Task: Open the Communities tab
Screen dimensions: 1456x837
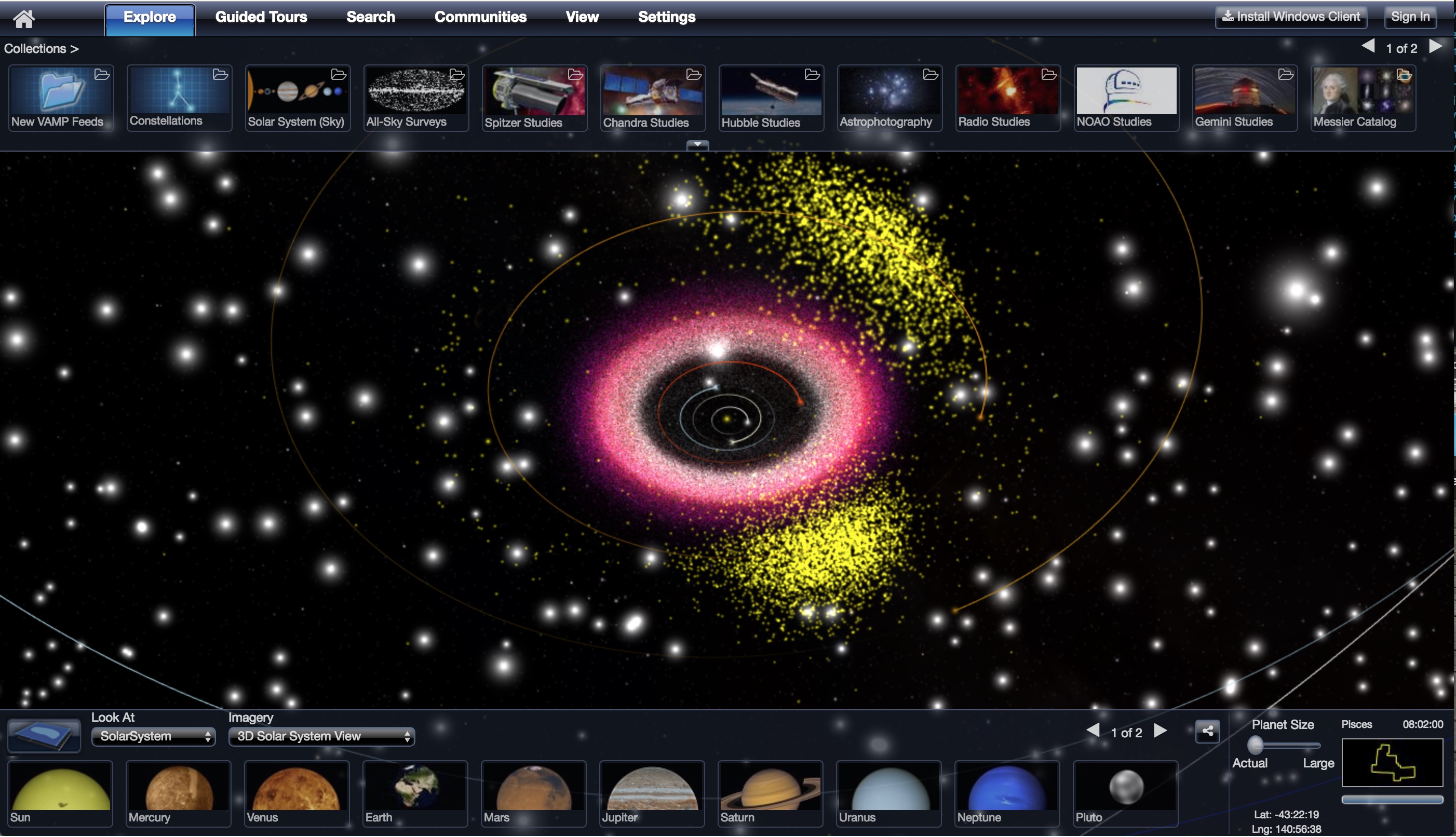Action: 480,17
